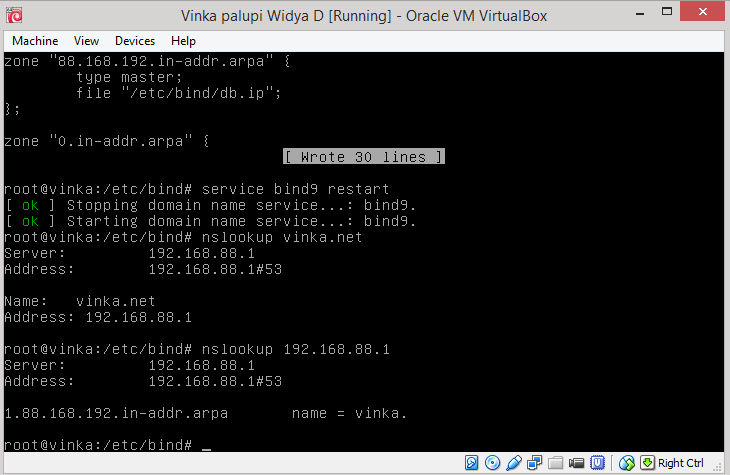Click the 'type master;' line
The width and height of the screenshot is (730, 475).
(129, 77)
